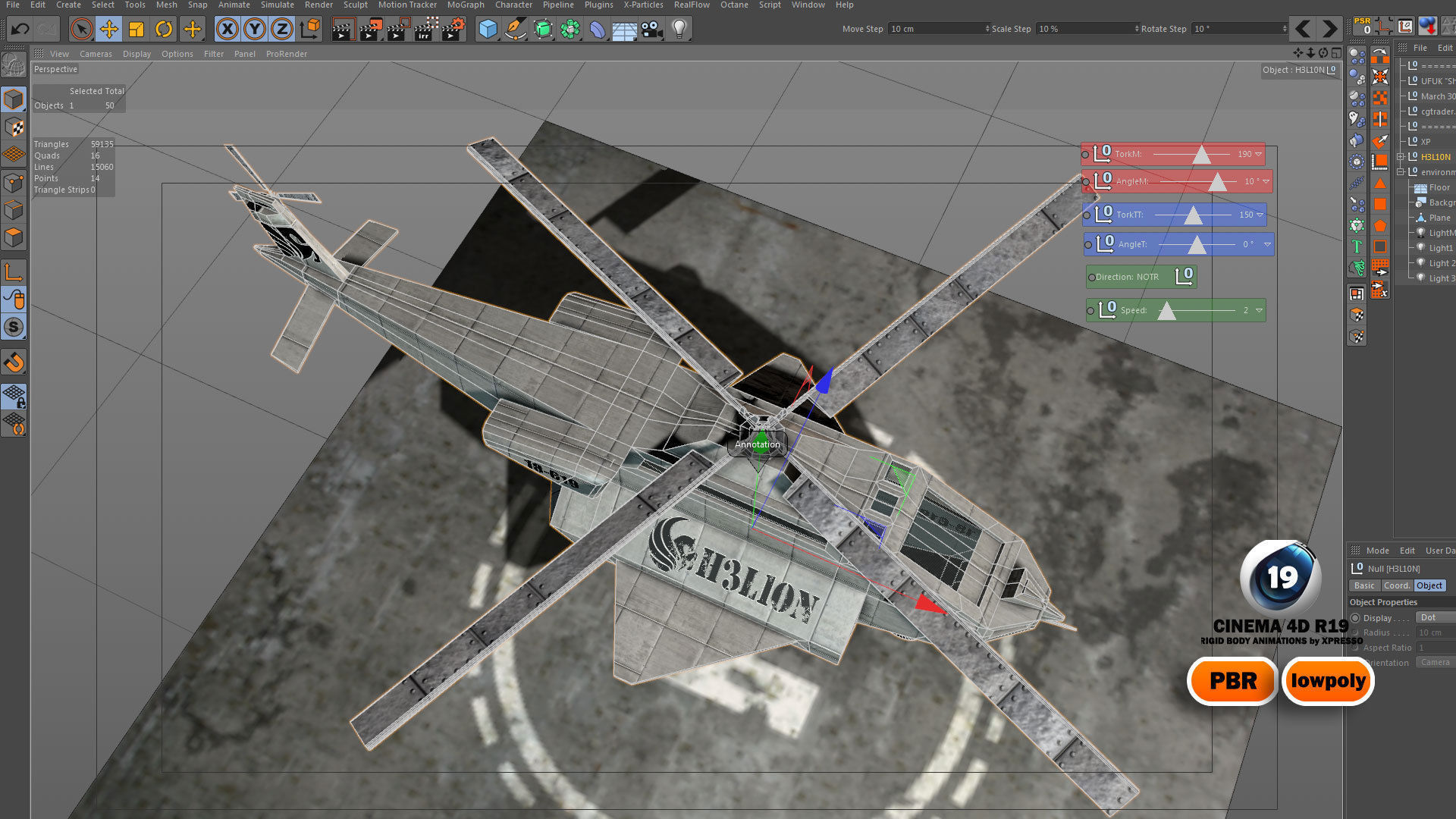Open Orientation dropdown showing Camera
The height and width of the screenshot is (819, 1456).
point(1436,662)
